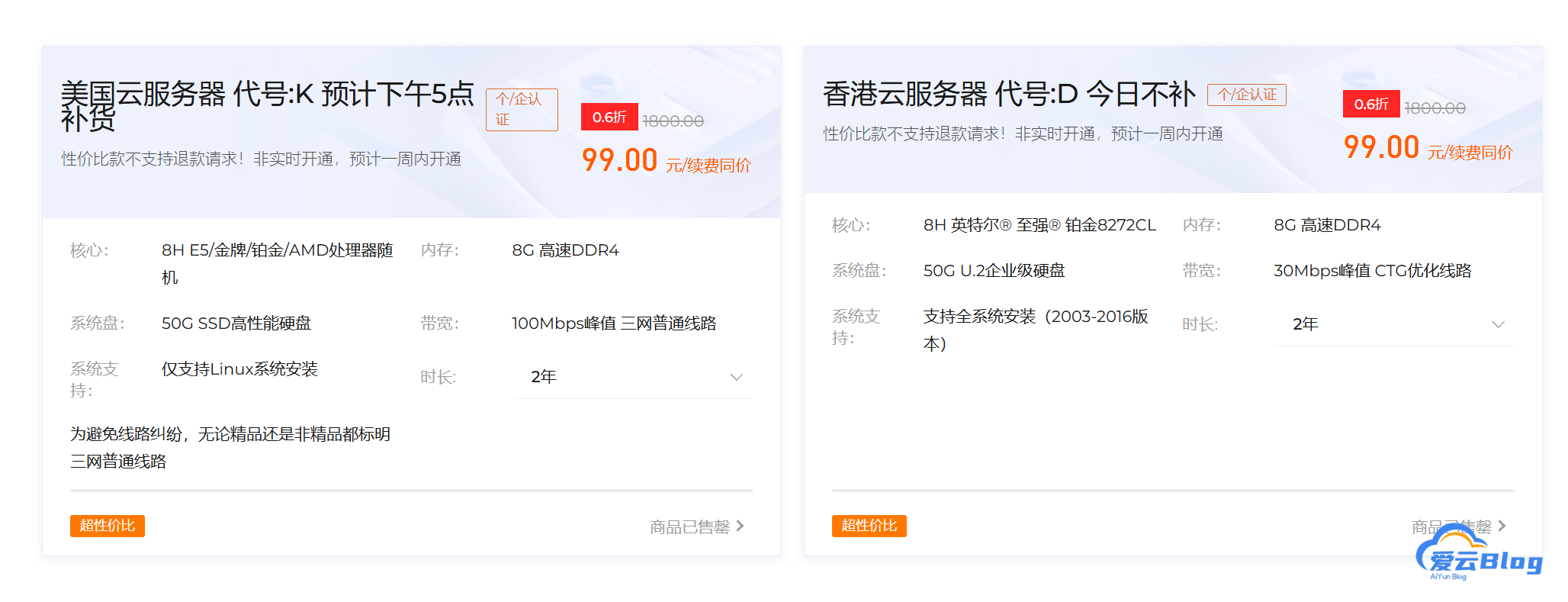1568x602 pixels.
Task: Click 元/续费同价 label on US server card
Action: point(708,166)
